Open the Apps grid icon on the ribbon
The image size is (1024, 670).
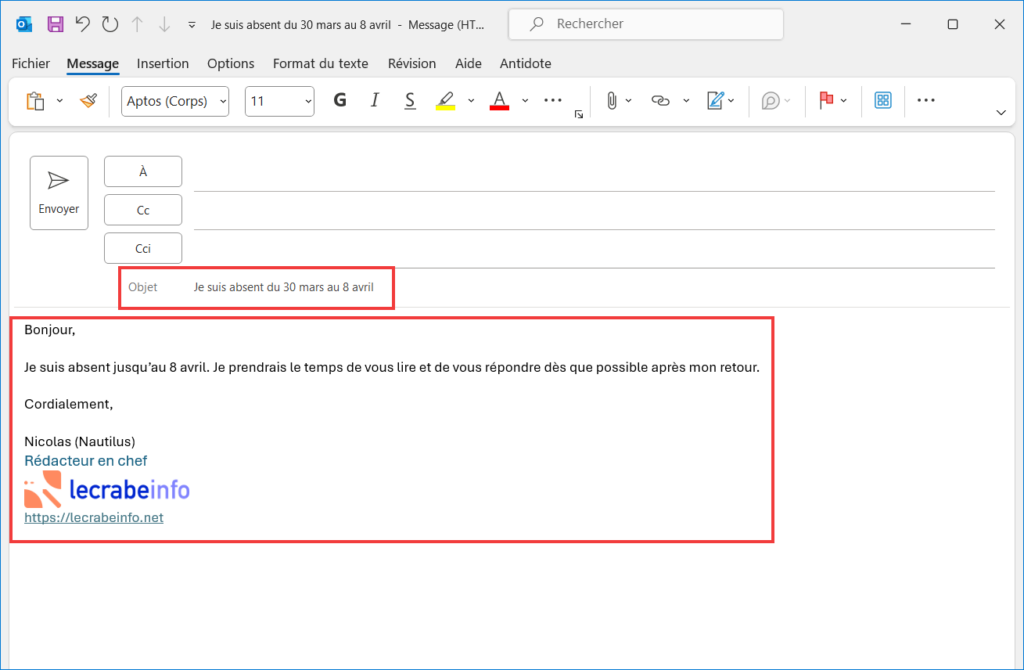pyautogui.click(x=882, y=100)
